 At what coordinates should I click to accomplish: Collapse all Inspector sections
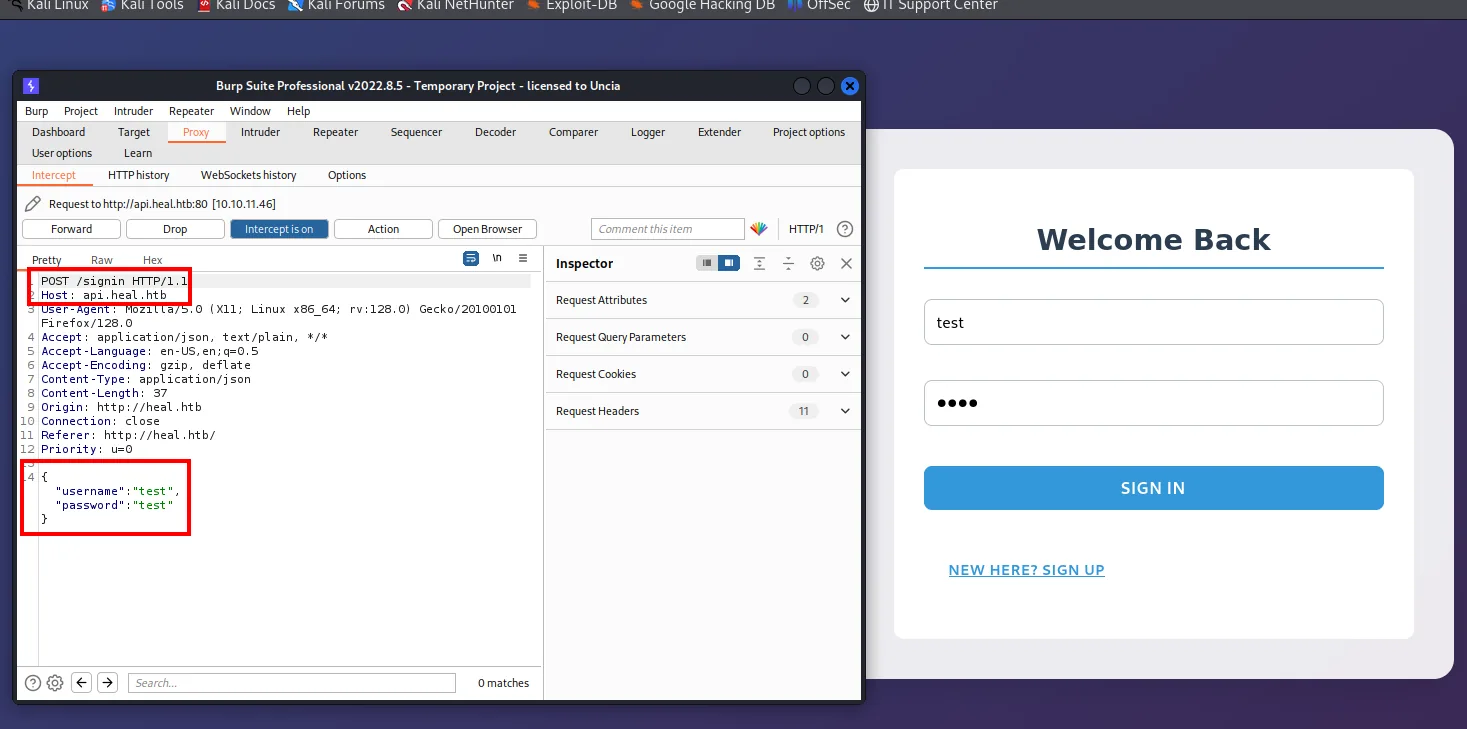coord(789,263)
